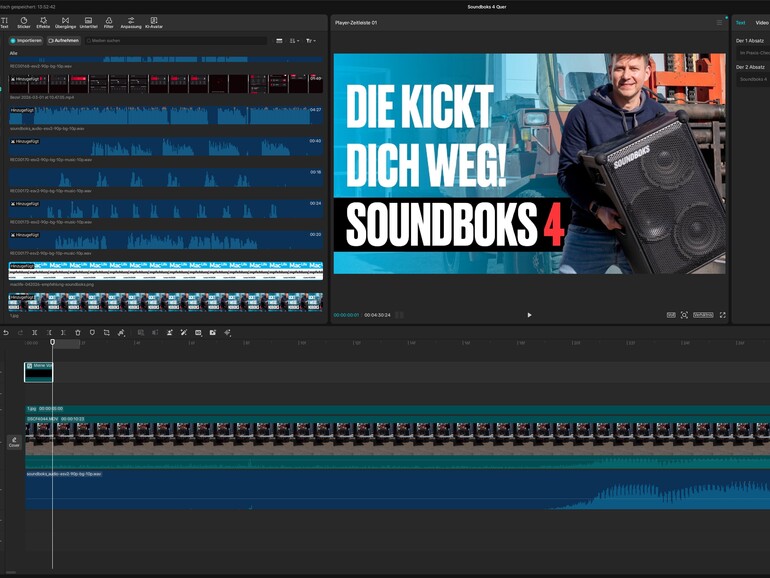This screenshot has height=578, width=770.
Task: Click the Importieren button
Action: 26,41
